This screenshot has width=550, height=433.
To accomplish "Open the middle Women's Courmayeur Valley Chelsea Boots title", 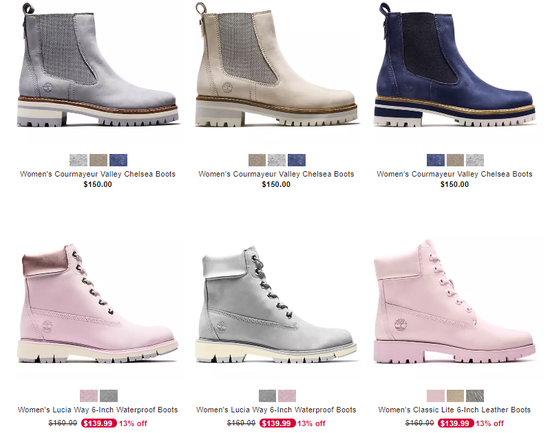I will pyautogui.click(x=276, y=174).
